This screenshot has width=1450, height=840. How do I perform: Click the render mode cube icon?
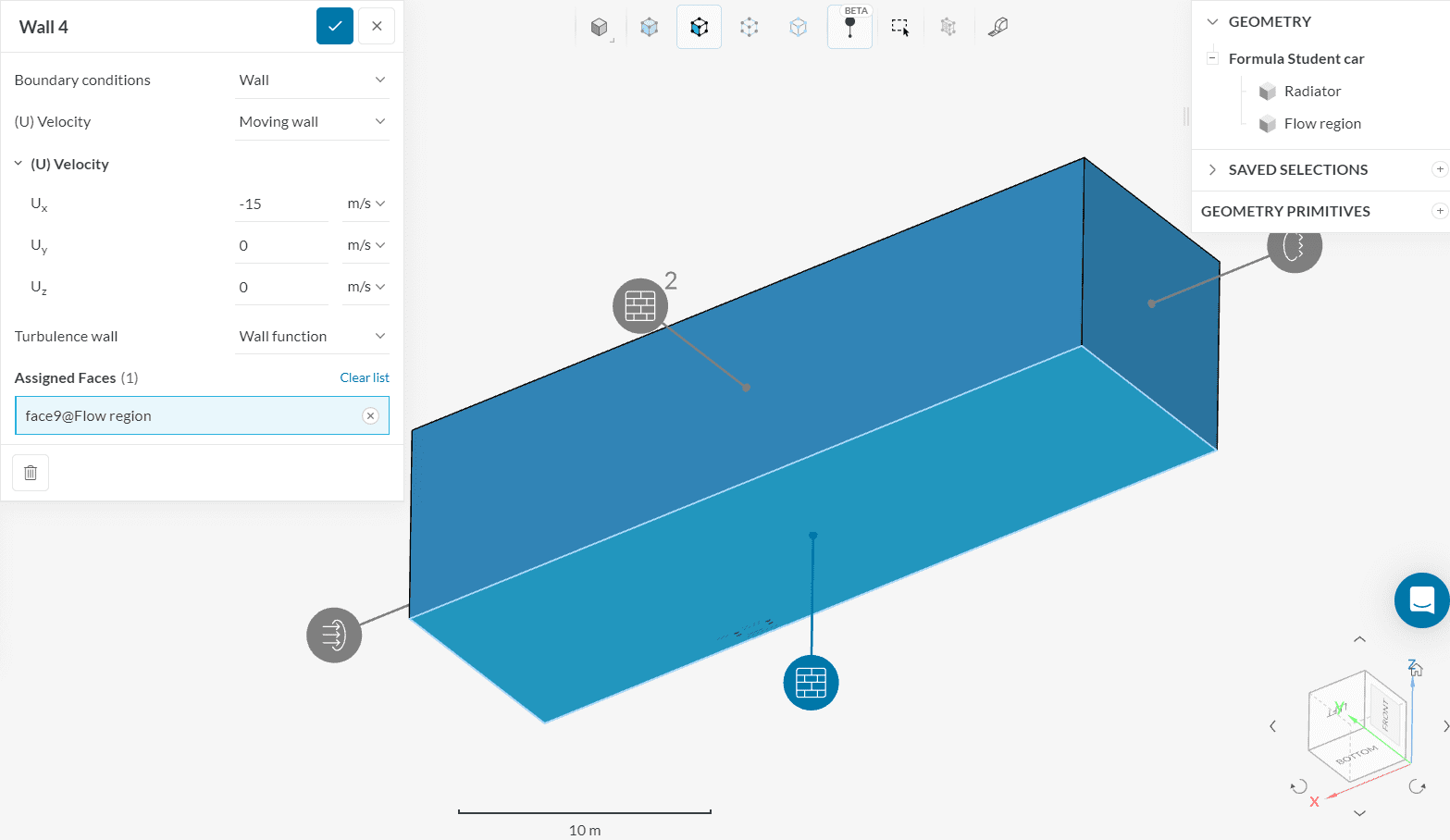point(600,27)
